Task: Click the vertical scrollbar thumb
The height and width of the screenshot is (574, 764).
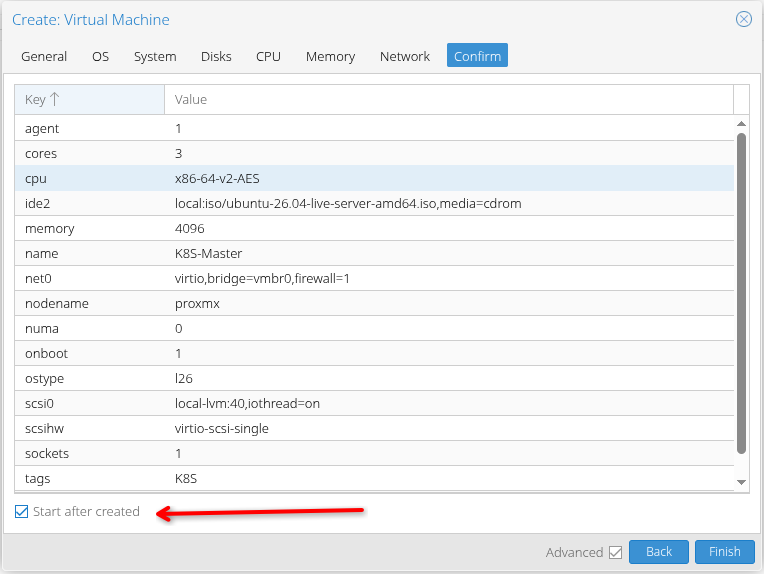Action: click(742, 293)
